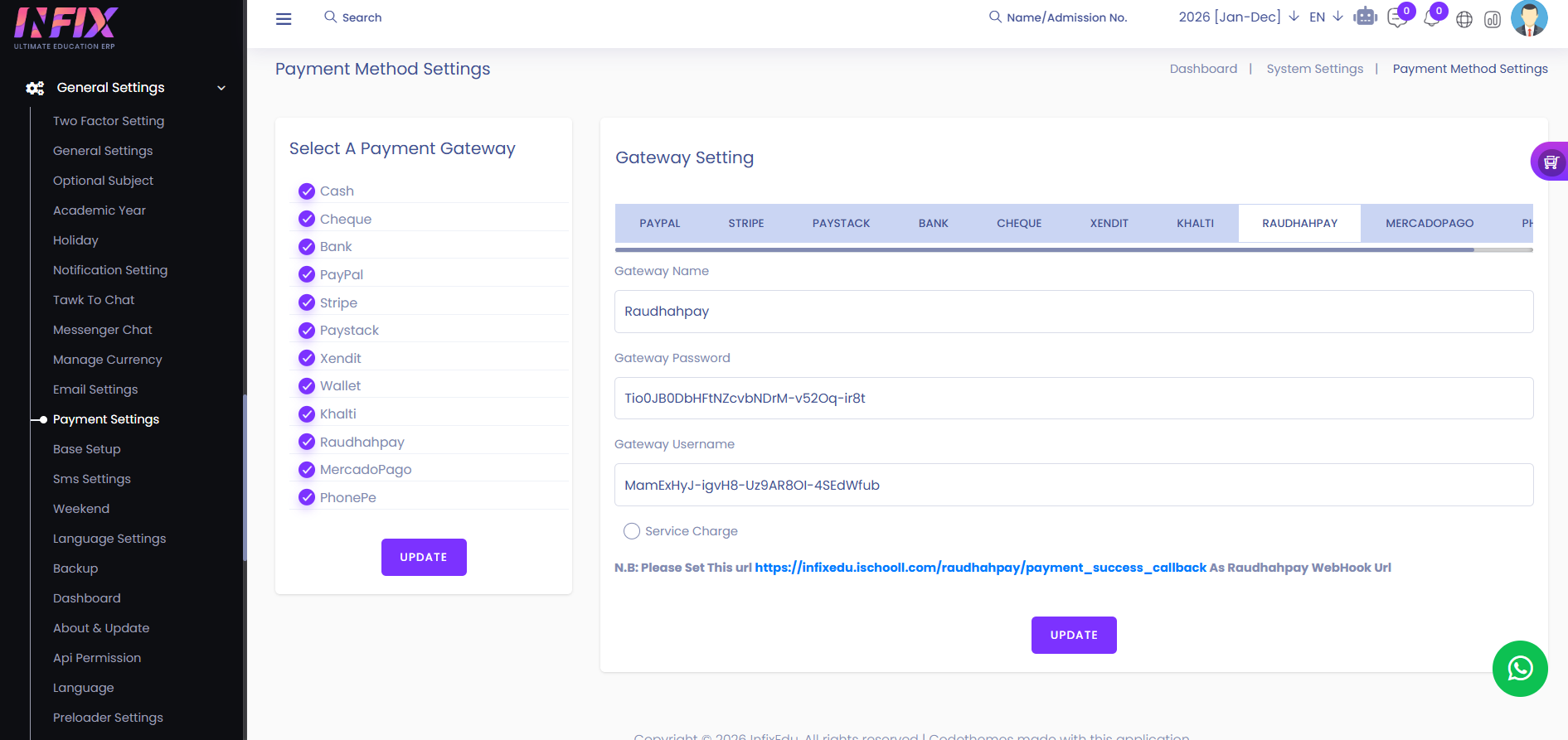Click the magnifier icon beside Search
Viewport: 1568px width, 740px height.
[x=330, y=17]
